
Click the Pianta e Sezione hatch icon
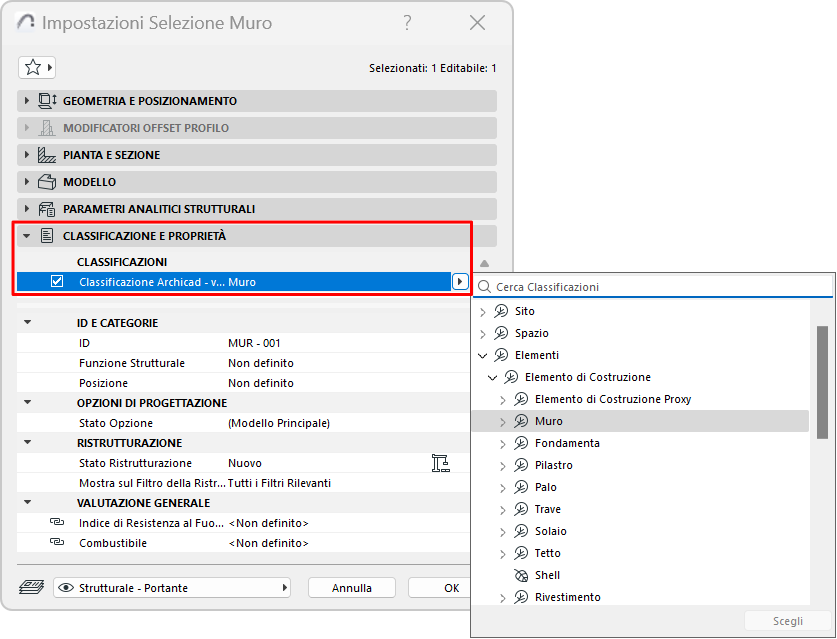coord(47,155)
